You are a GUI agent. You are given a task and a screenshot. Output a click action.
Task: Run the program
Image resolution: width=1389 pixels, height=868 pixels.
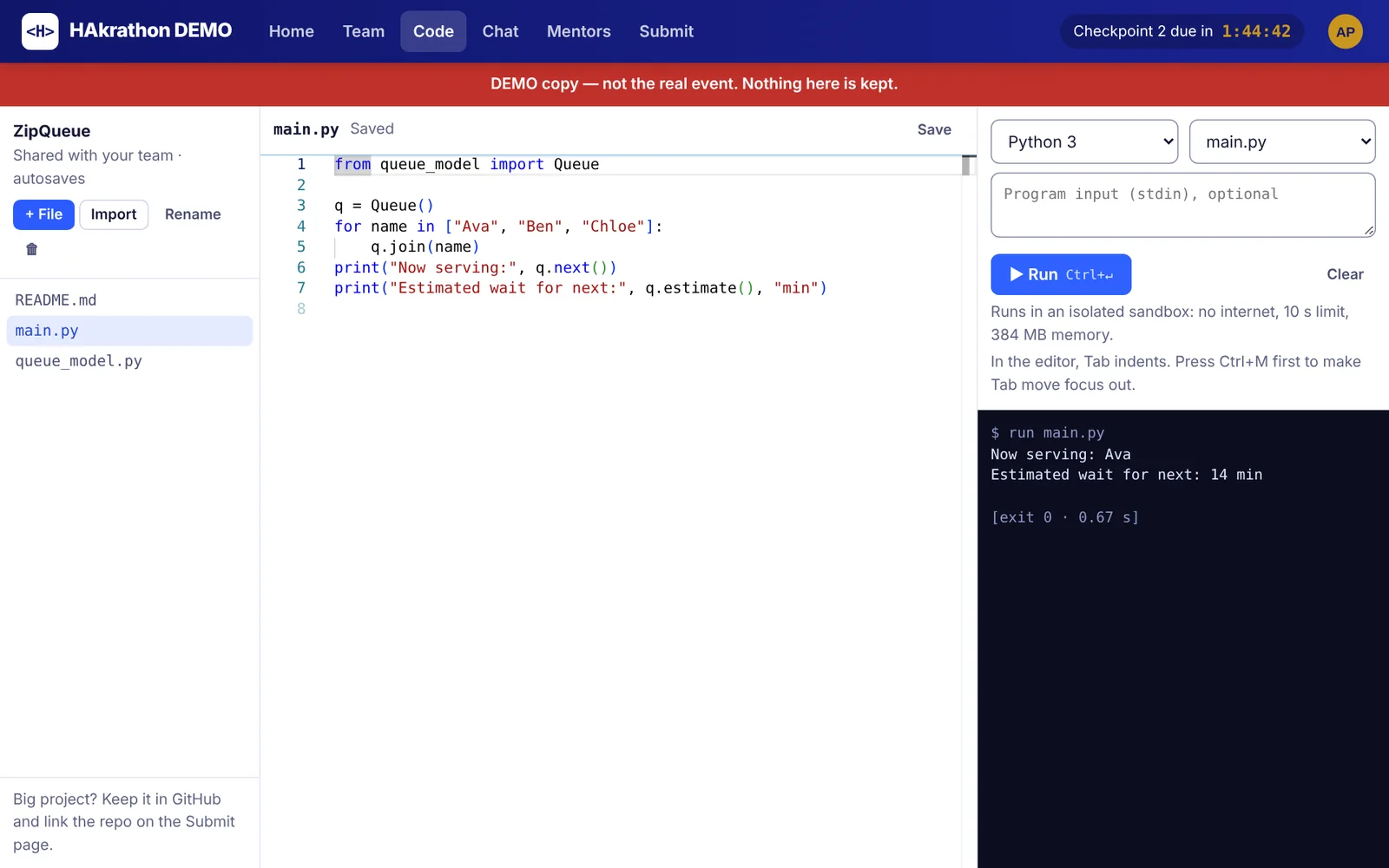click(x=1061, y=274)
